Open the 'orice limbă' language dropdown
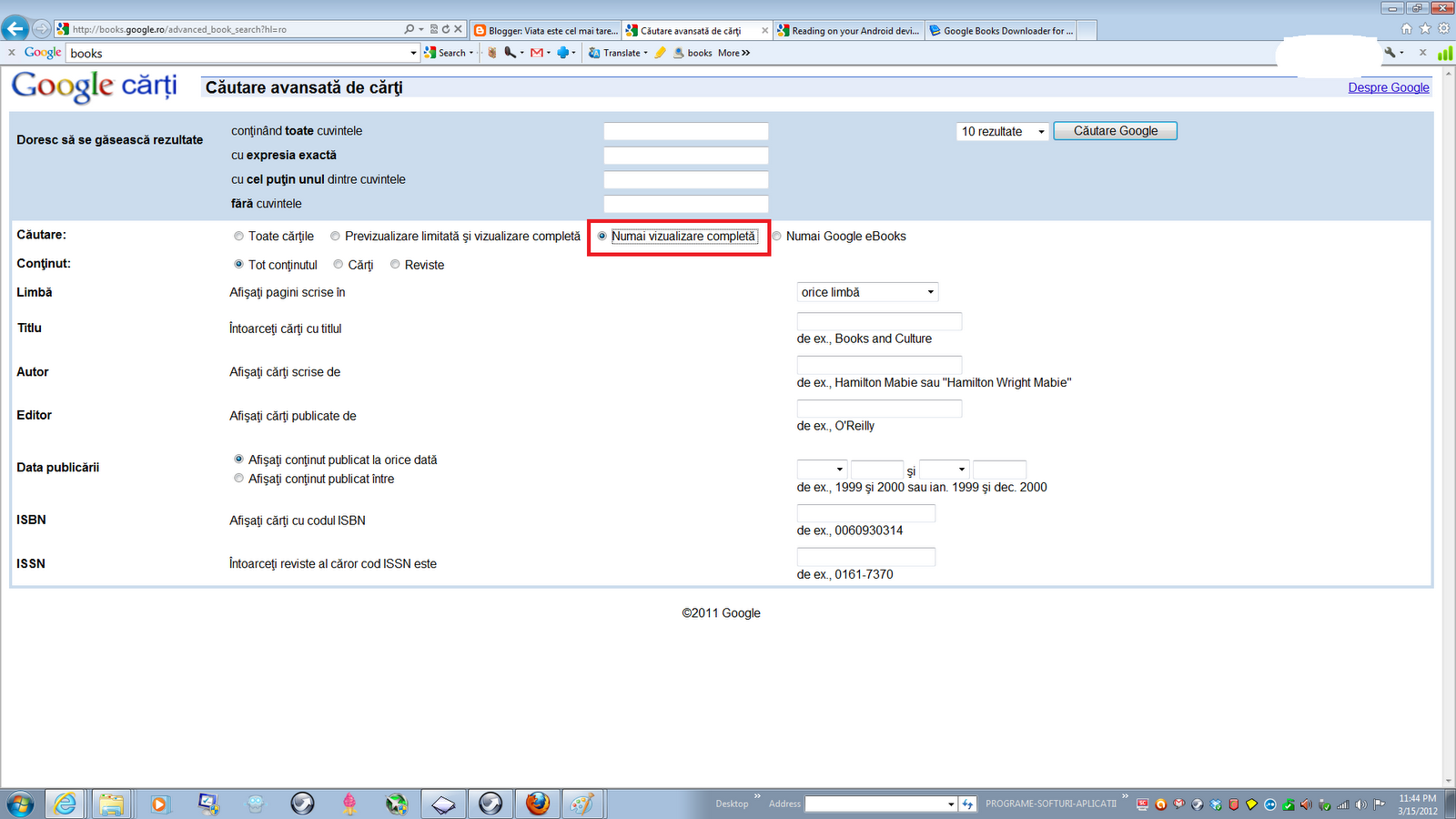1456x819 pixels. (x=867, y=292)
